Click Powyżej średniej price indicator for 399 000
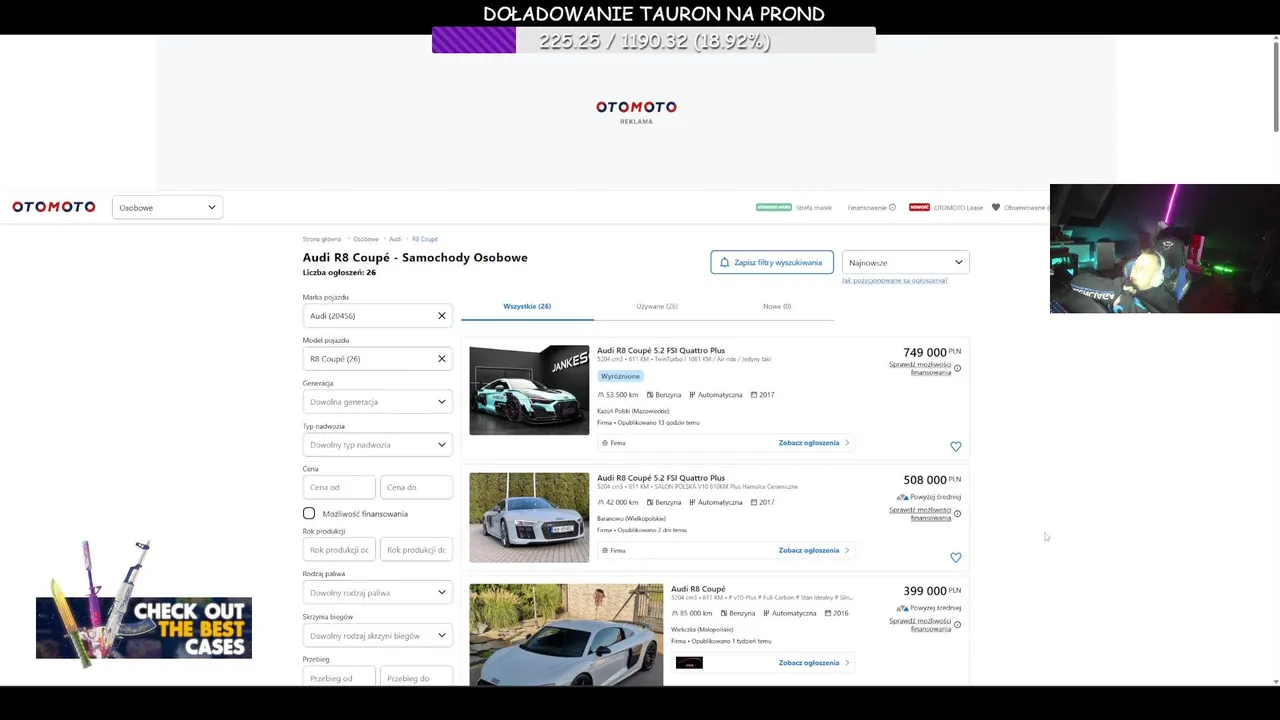Viewport: 1280px width, 720px height. coord(928,608)
